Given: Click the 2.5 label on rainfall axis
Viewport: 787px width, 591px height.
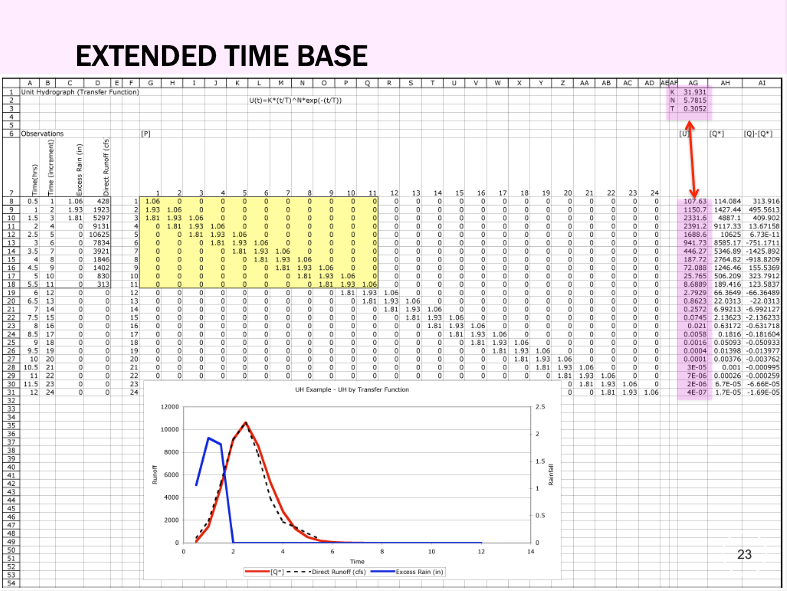Looking at the screenshot, I should (x=540, y=407).
